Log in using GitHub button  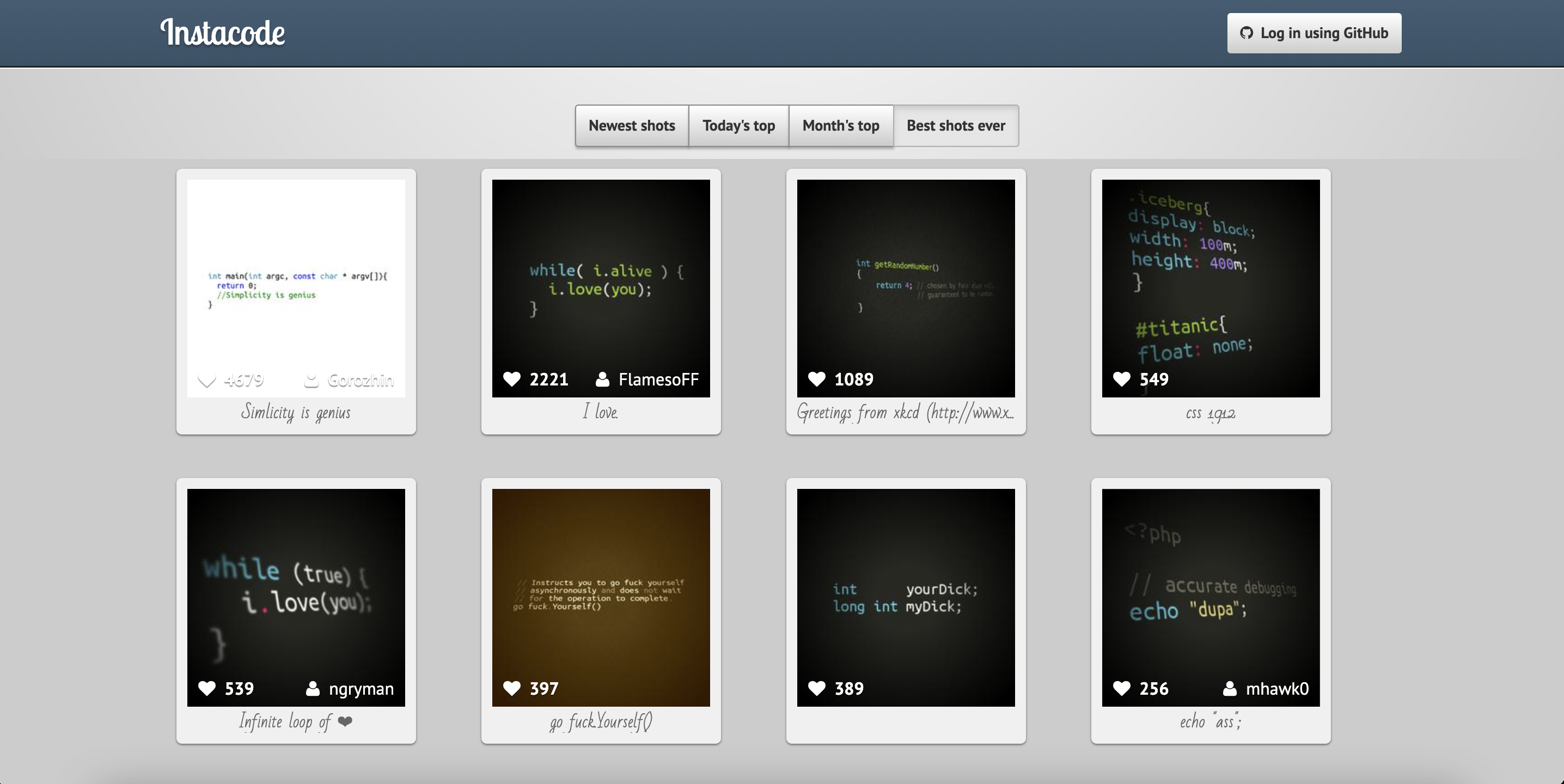pyautogui.click(x=1314, y=33)
